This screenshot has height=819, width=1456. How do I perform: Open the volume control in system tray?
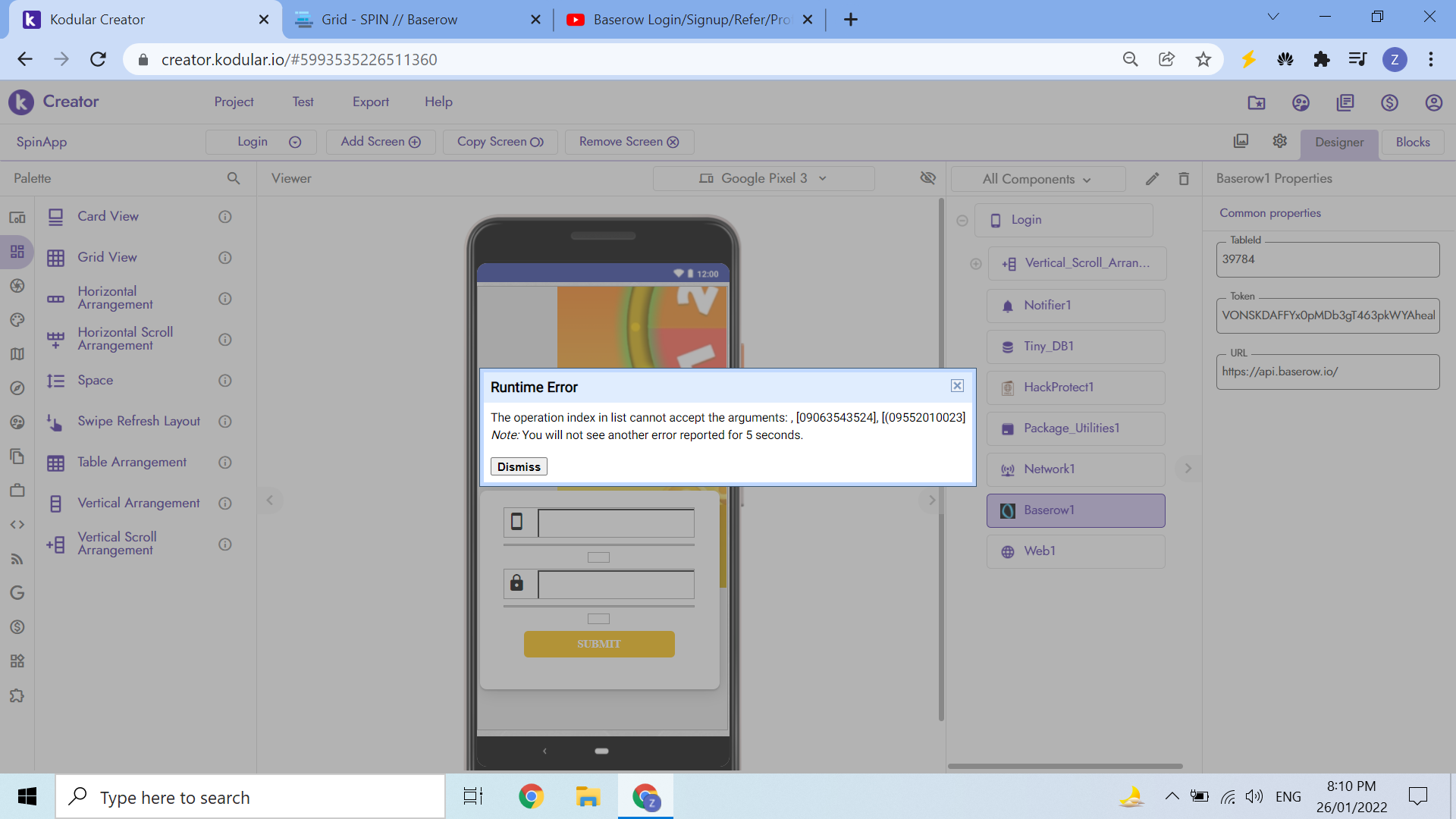point(1254,796)
